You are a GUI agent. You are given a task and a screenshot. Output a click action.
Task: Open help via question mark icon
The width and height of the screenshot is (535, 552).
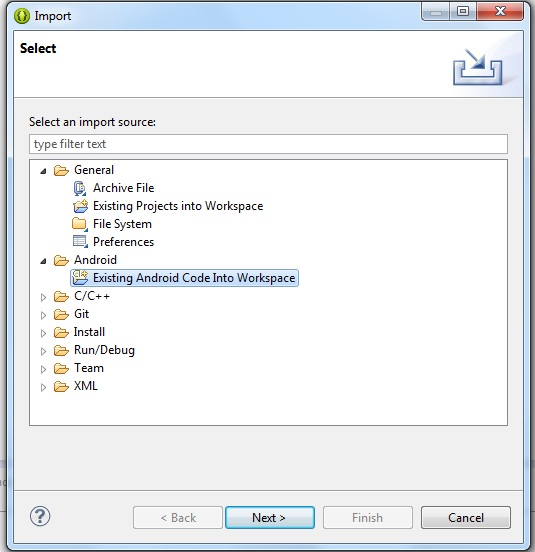coord(40,516)
